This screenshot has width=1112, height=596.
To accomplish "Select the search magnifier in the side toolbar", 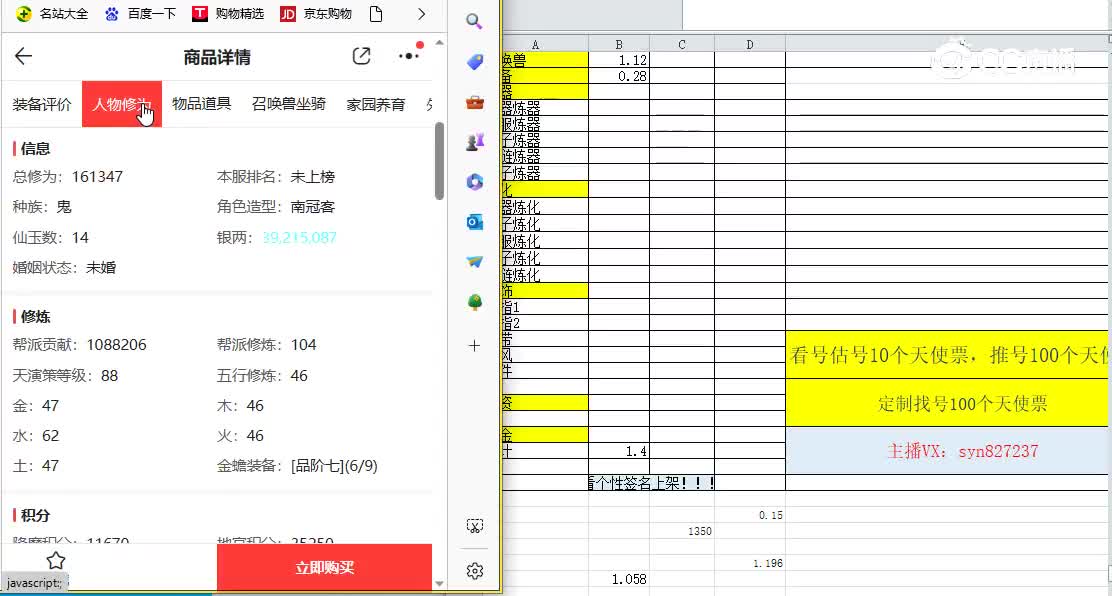I will (x=474, y=20).
